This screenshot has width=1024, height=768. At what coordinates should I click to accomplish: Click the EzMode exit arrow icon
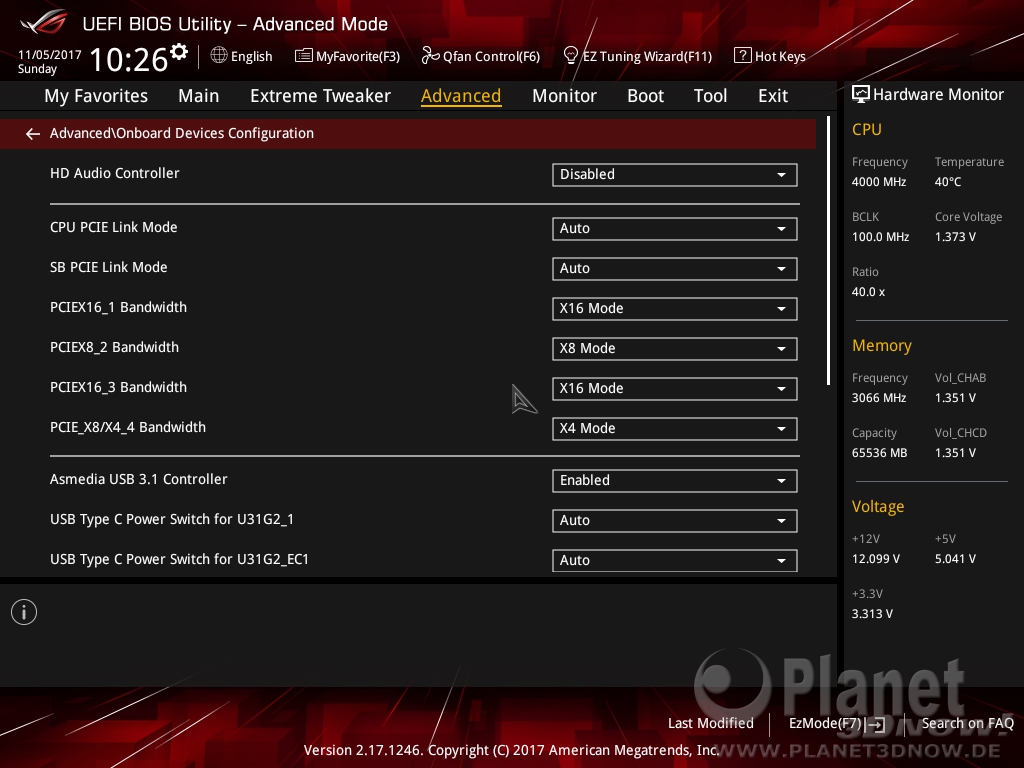[876, 724]
